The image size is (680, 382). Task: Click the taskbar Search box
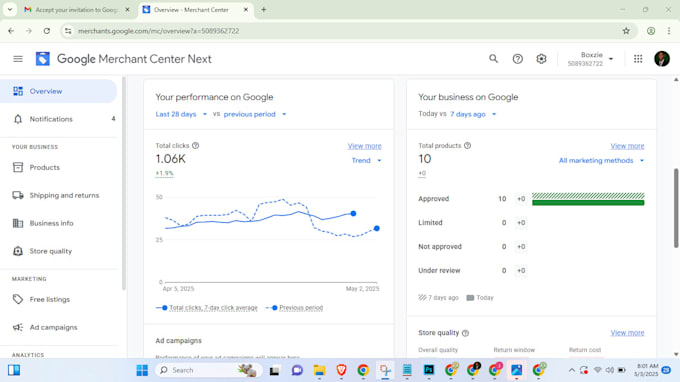209,370
